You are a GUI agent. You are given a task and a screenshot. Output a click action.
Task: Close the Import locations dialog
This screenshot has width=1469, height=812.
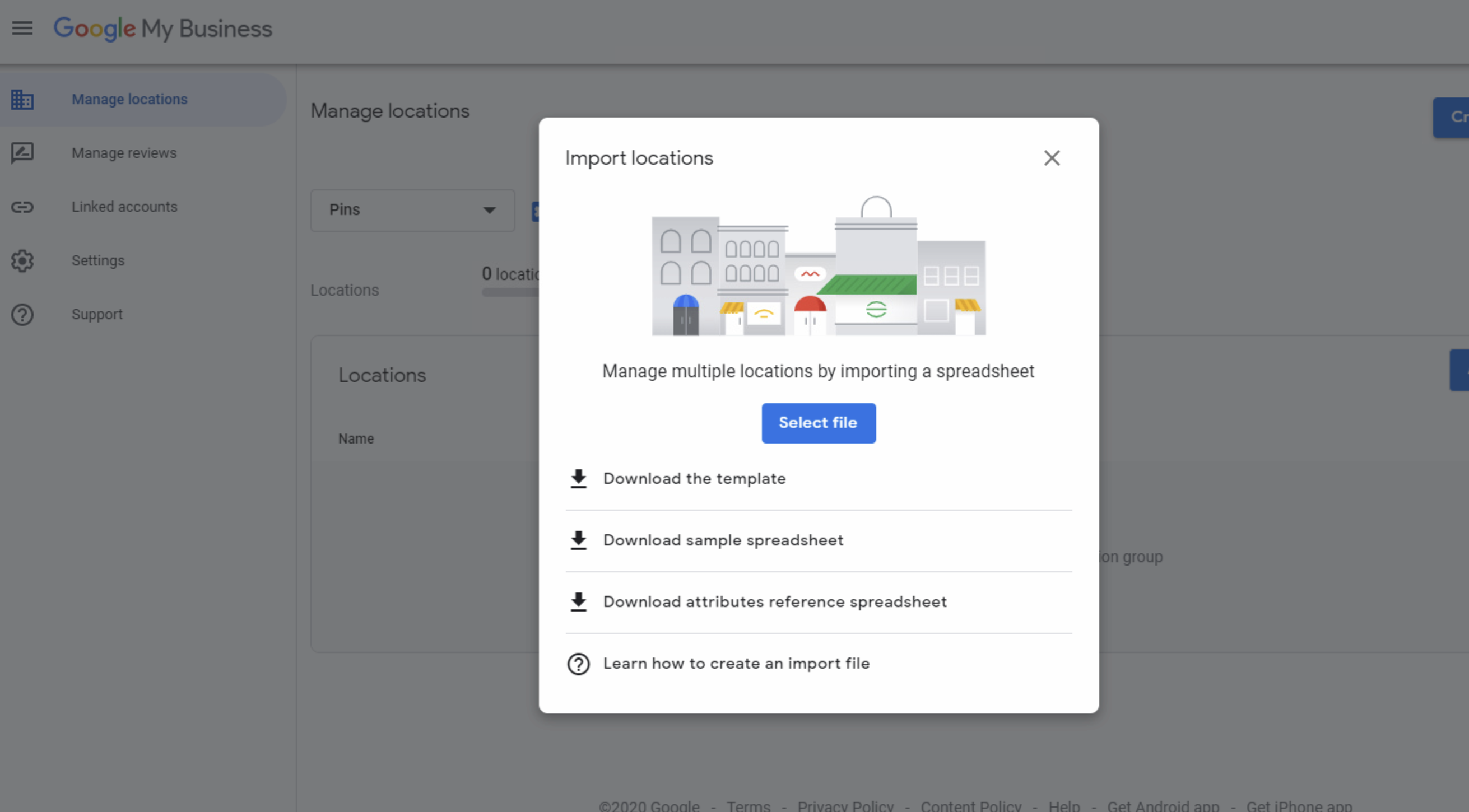pyautogui.click(x=1052, y=158)
